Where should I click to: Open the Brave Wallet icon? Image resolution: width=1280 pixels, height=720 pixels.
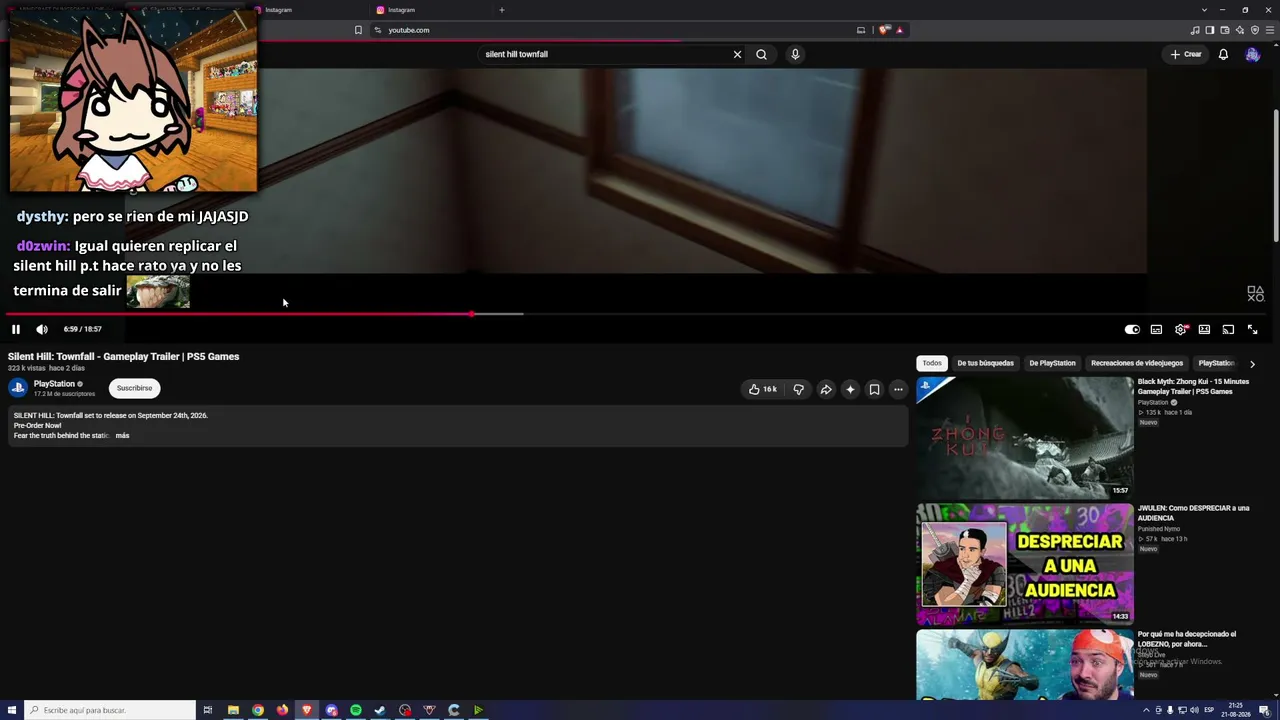[x=1225, y=30]
